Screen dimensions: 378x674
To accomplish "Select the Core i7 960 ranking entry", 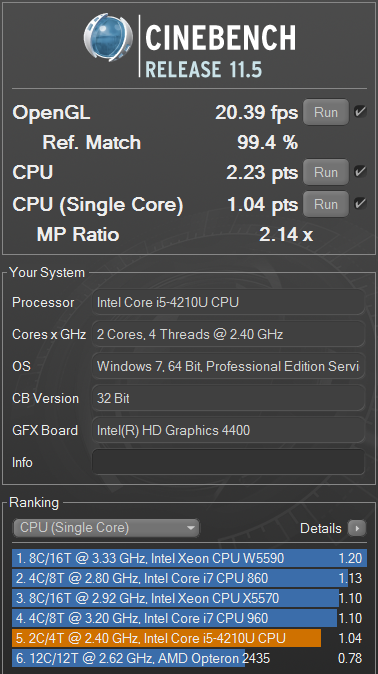I will click(189, 618).
